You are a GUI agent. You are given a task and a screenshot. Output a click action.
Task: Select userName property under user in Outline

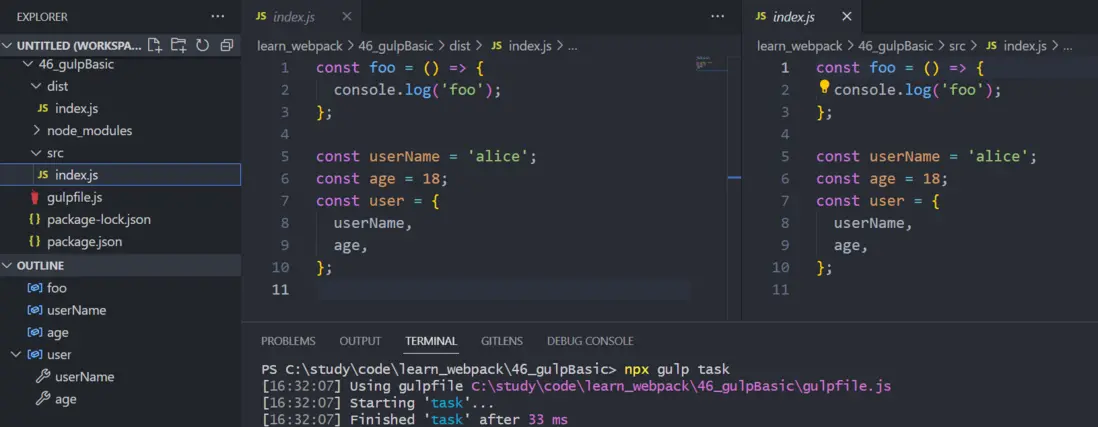coord(85,377)
